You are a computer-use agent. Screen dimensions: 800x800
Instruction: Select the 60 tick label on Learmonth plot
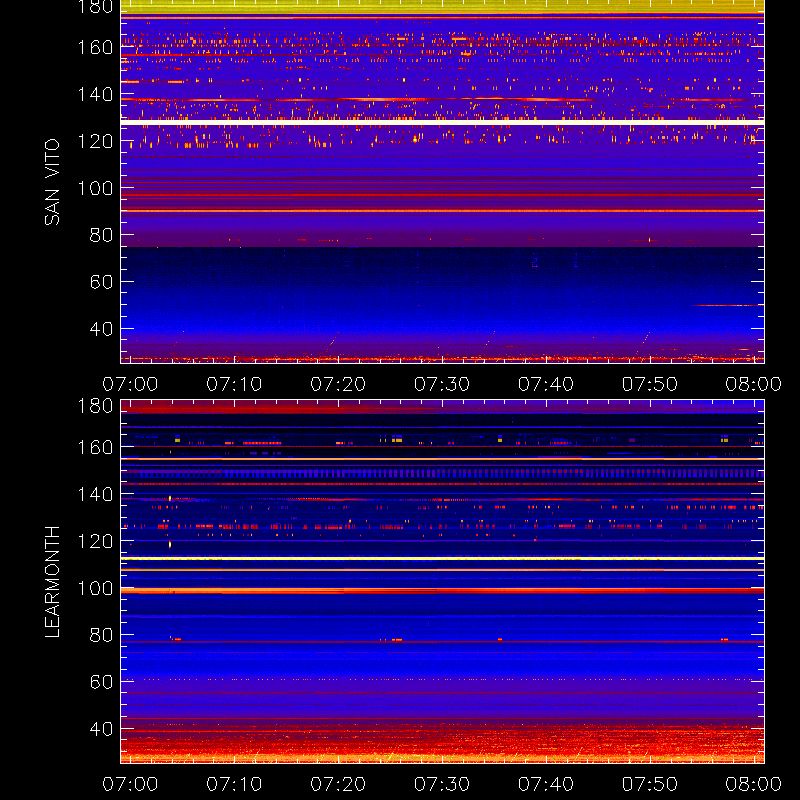[101, 682]
